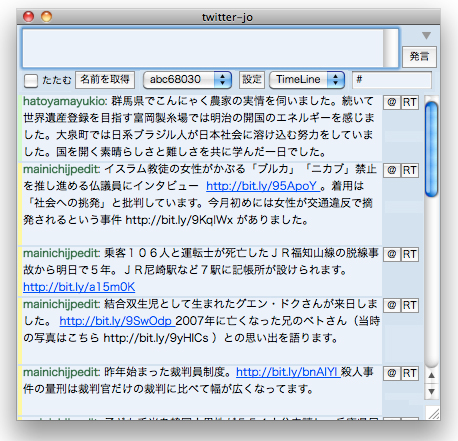The height and width of the screenshot is (441, 458).
Task: Open the abc68030 account dropdown
Action: click(187, 80)
